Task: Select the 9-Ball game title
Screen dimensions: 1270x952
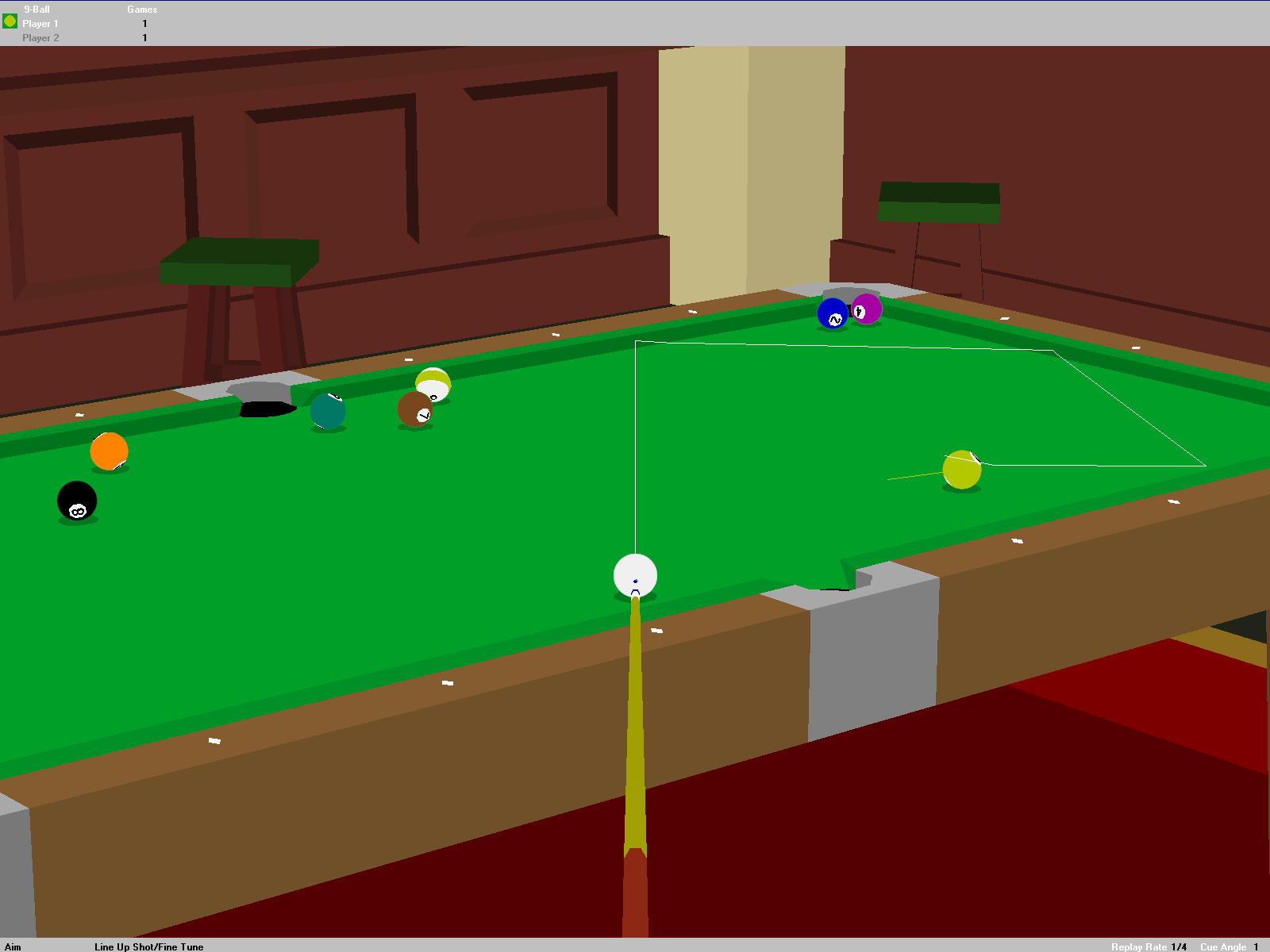Action: [x=37, y=10]
